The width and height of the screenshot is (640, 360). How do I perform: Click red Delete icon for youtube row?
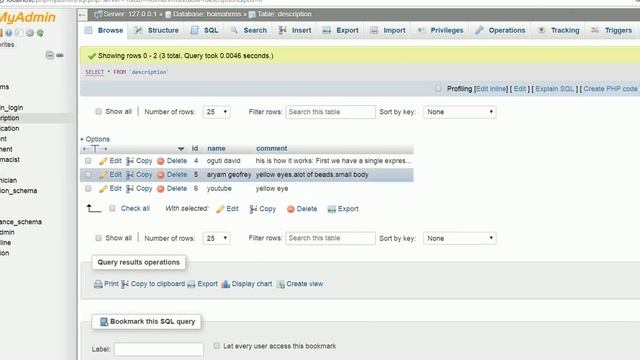tap(161, 189)
